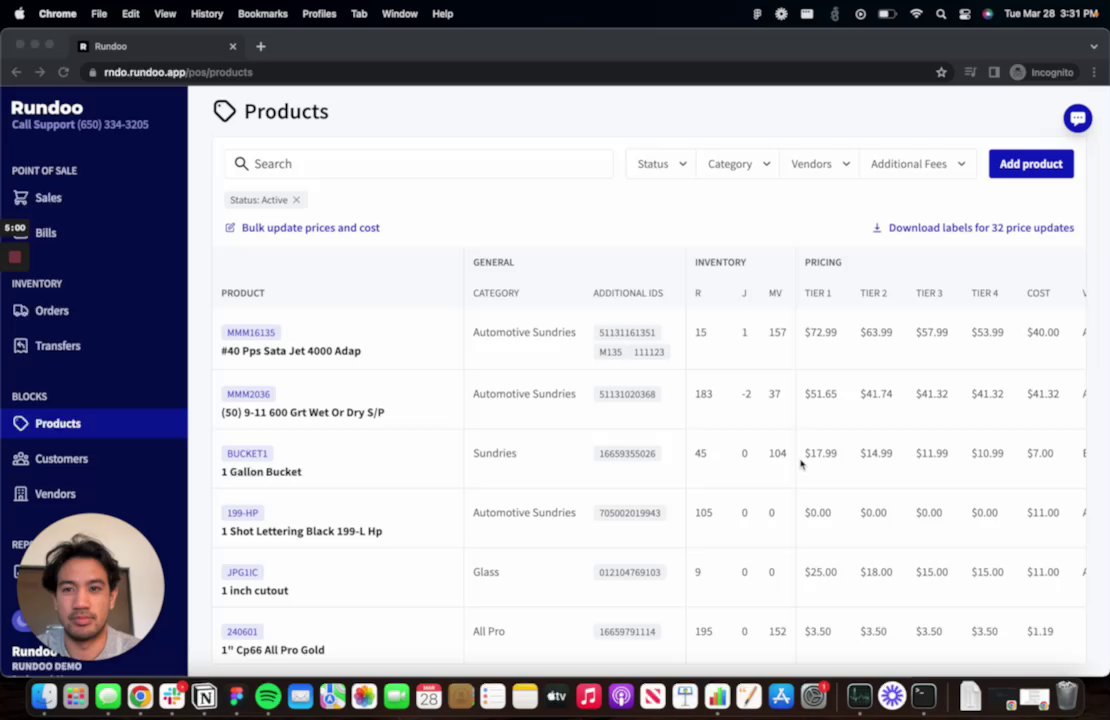The image size is (1110, 720).
Task: Click the address bar URL
Action: pyautogui.click(x=178, y=72)
